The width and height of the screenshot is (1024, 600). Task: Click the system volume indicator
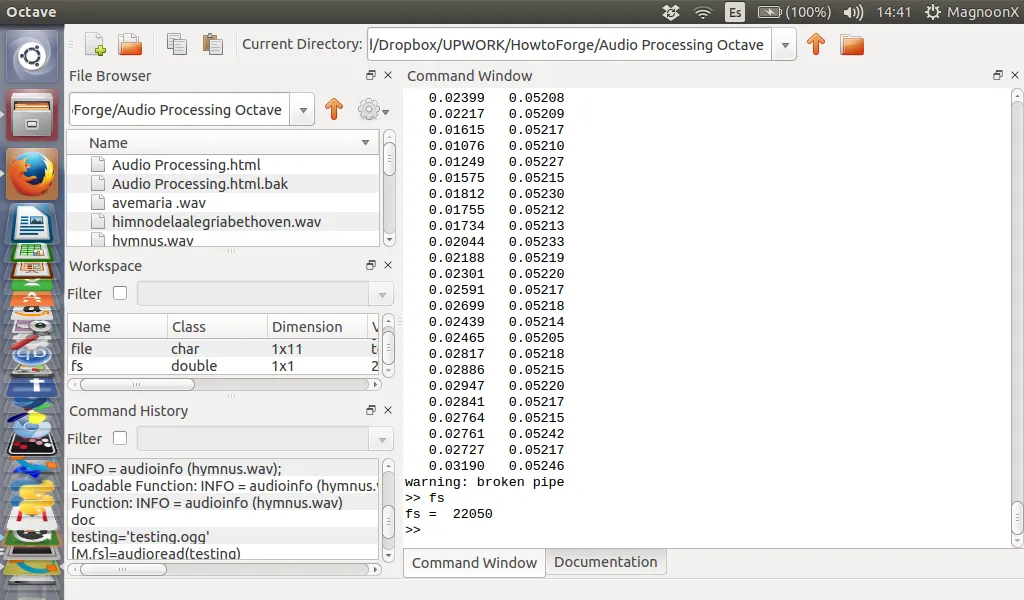pos(853,12)
